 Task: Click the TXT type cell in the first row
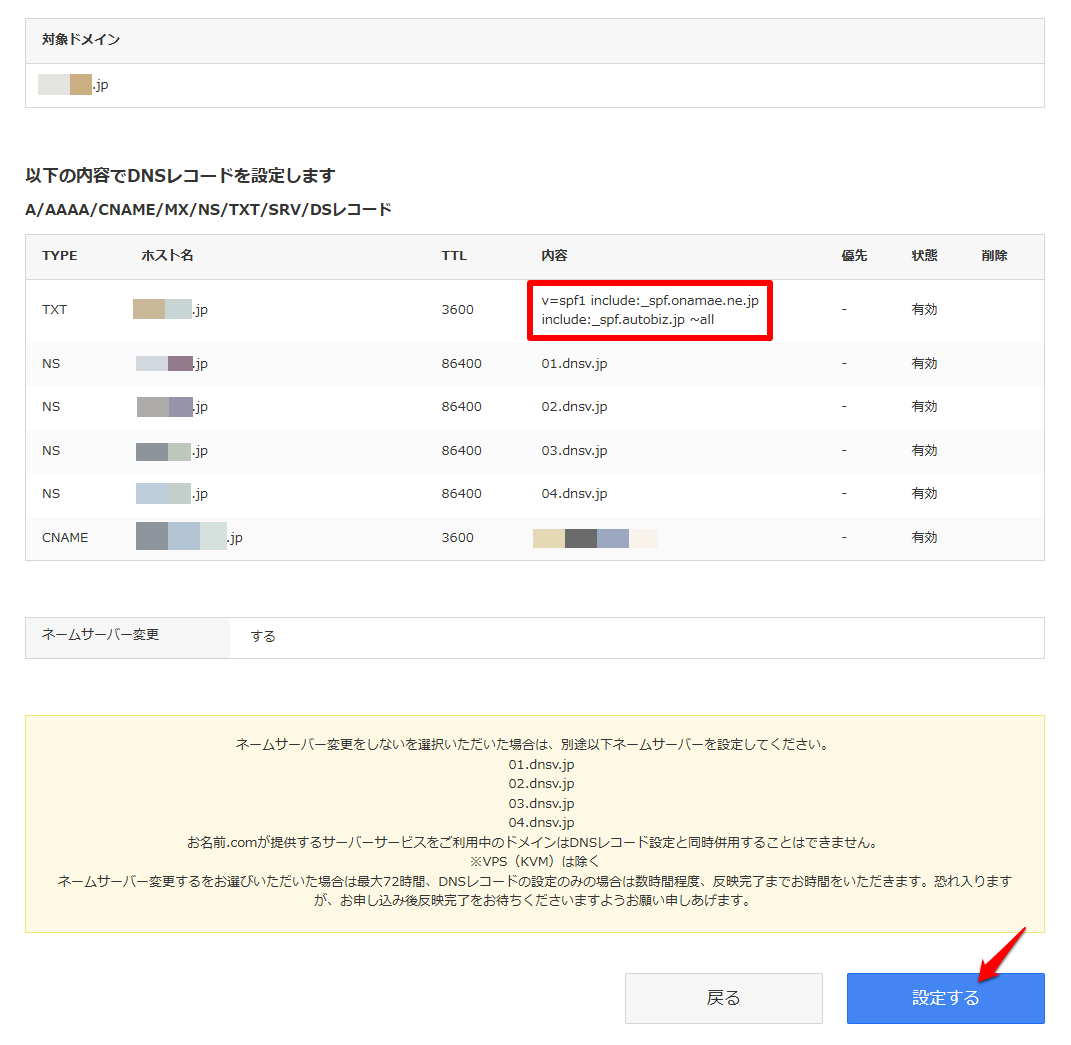pos(54,310)
